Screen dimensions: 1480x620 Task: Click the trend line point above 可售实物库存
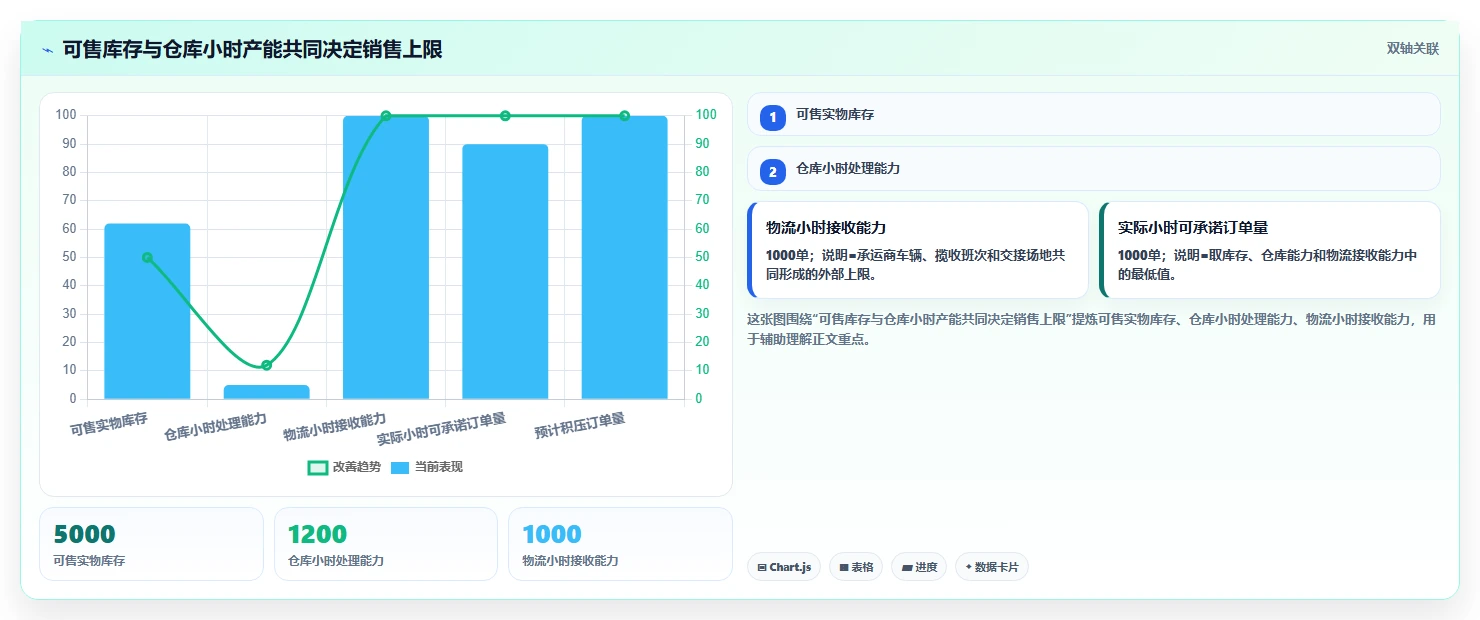147,257
